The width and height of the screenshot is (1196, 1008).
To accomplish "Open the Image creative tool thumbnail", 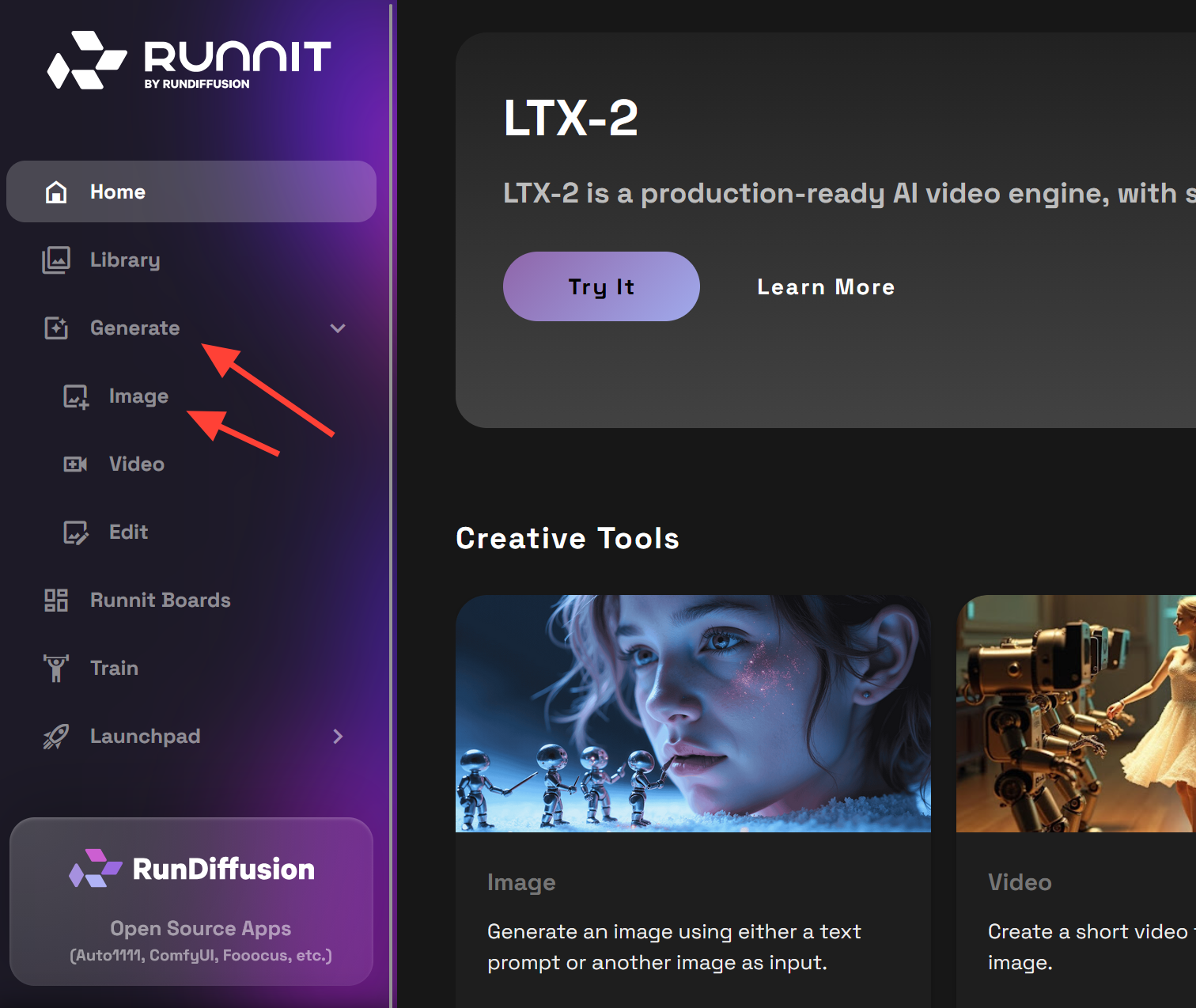I will [693, 714].
